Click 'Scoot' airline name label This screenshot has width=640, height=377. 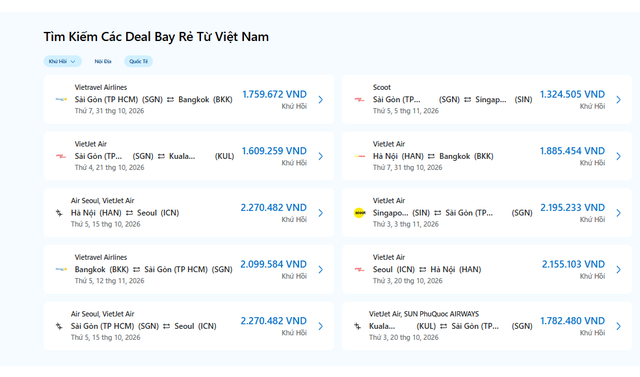point(382,87)
